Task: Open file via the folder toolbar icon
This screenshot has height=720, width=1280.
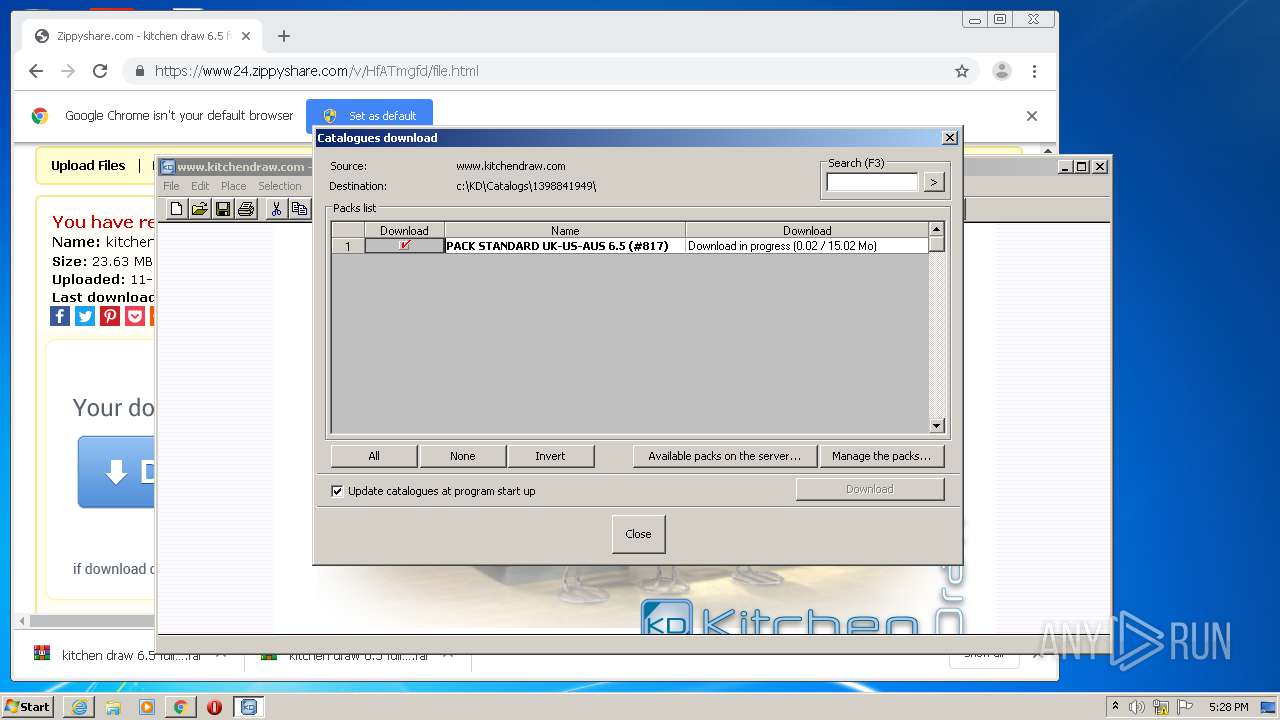Action: coord(200,208)
